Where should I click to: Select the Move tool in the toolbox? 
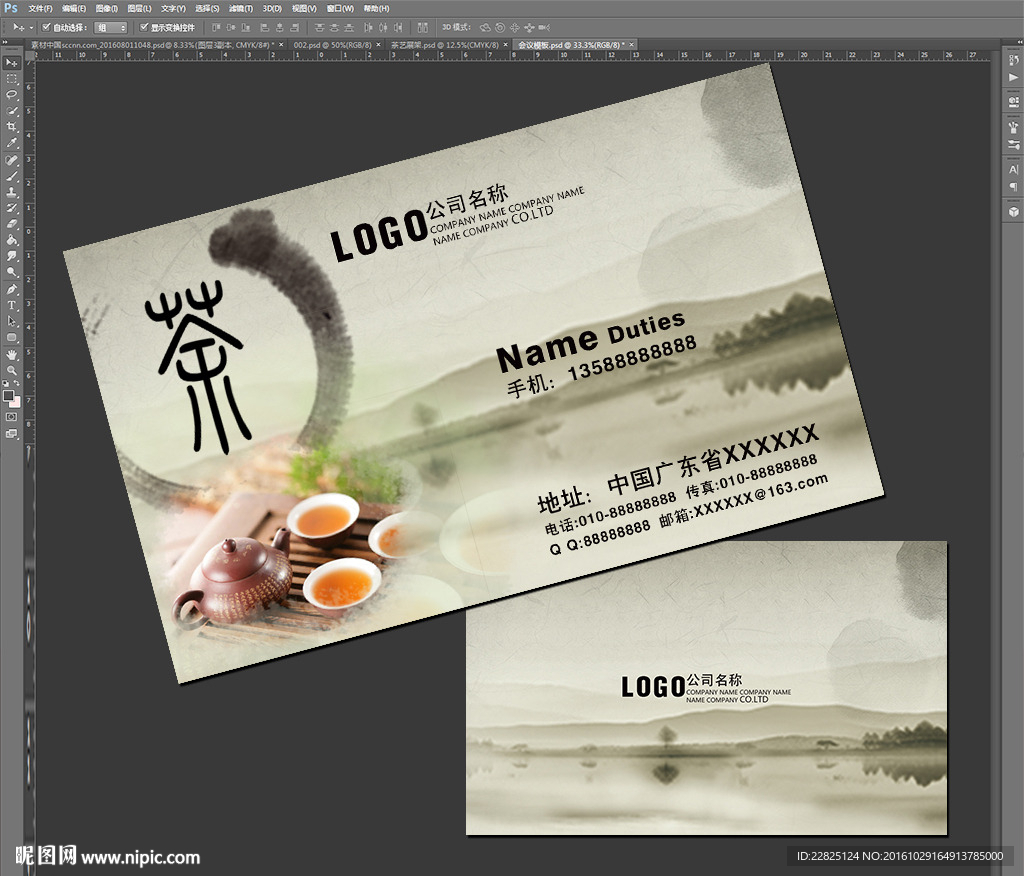tap(12, 63)
